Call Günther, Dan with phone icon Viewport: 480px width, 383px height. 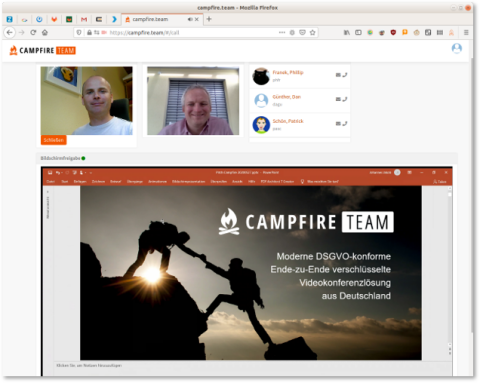coord(345,99)
